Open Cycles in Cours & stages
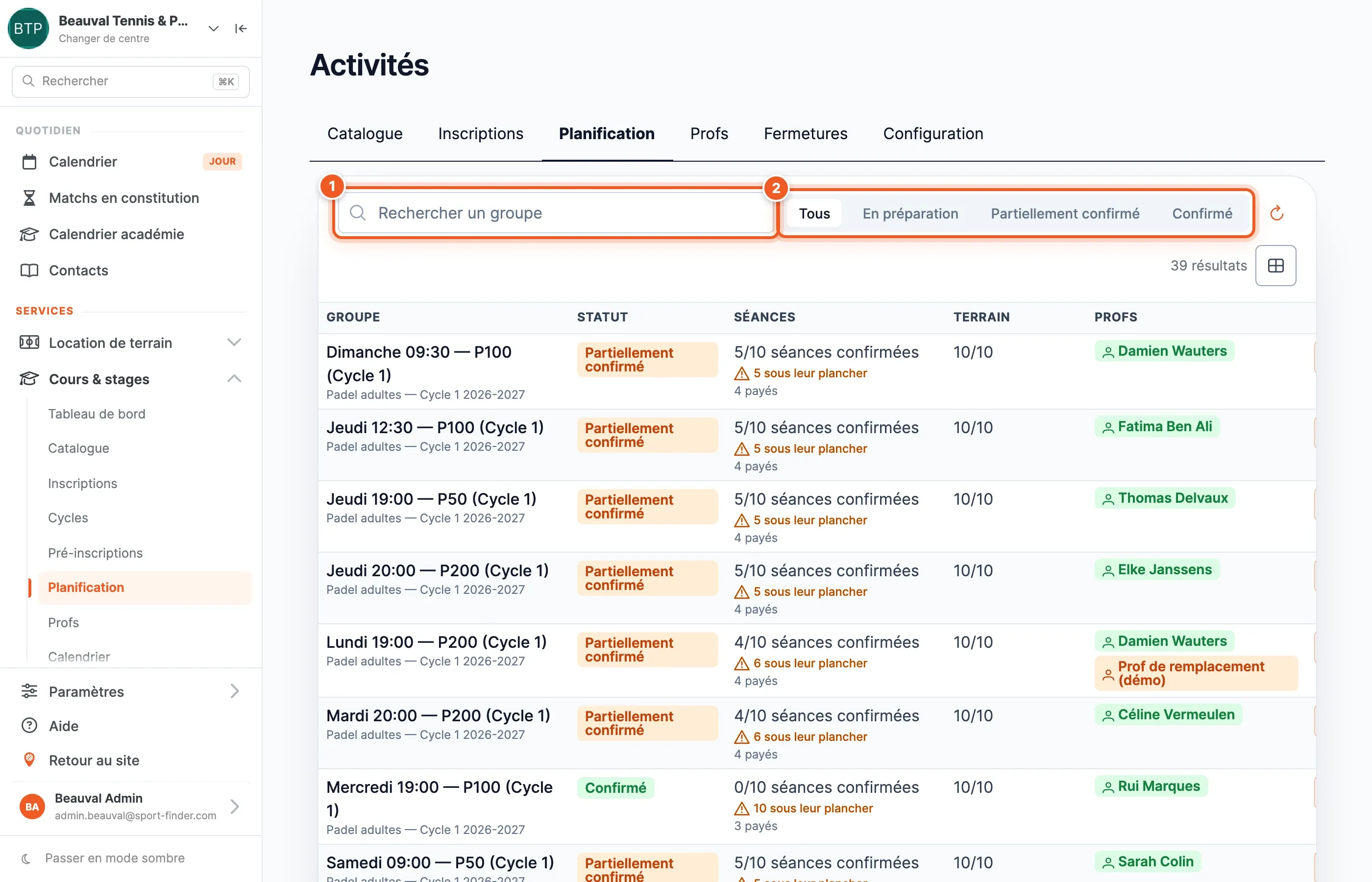 (68, 518)
